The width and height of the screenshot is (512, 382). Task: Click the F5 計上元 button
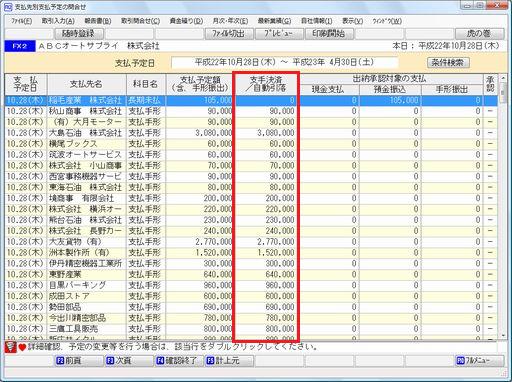(229, 360)
